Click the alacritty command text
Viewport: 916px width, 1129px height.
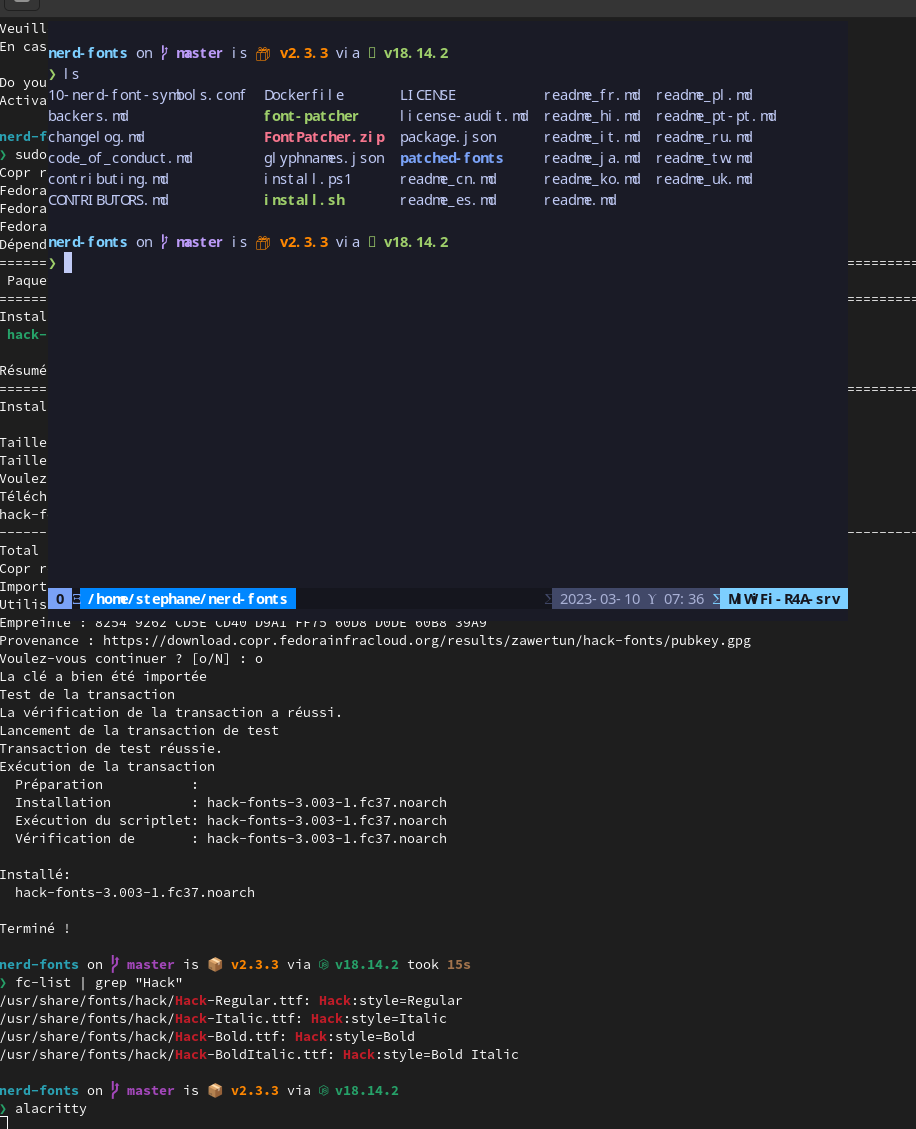pyautogui.click(x=50, y=1109)
